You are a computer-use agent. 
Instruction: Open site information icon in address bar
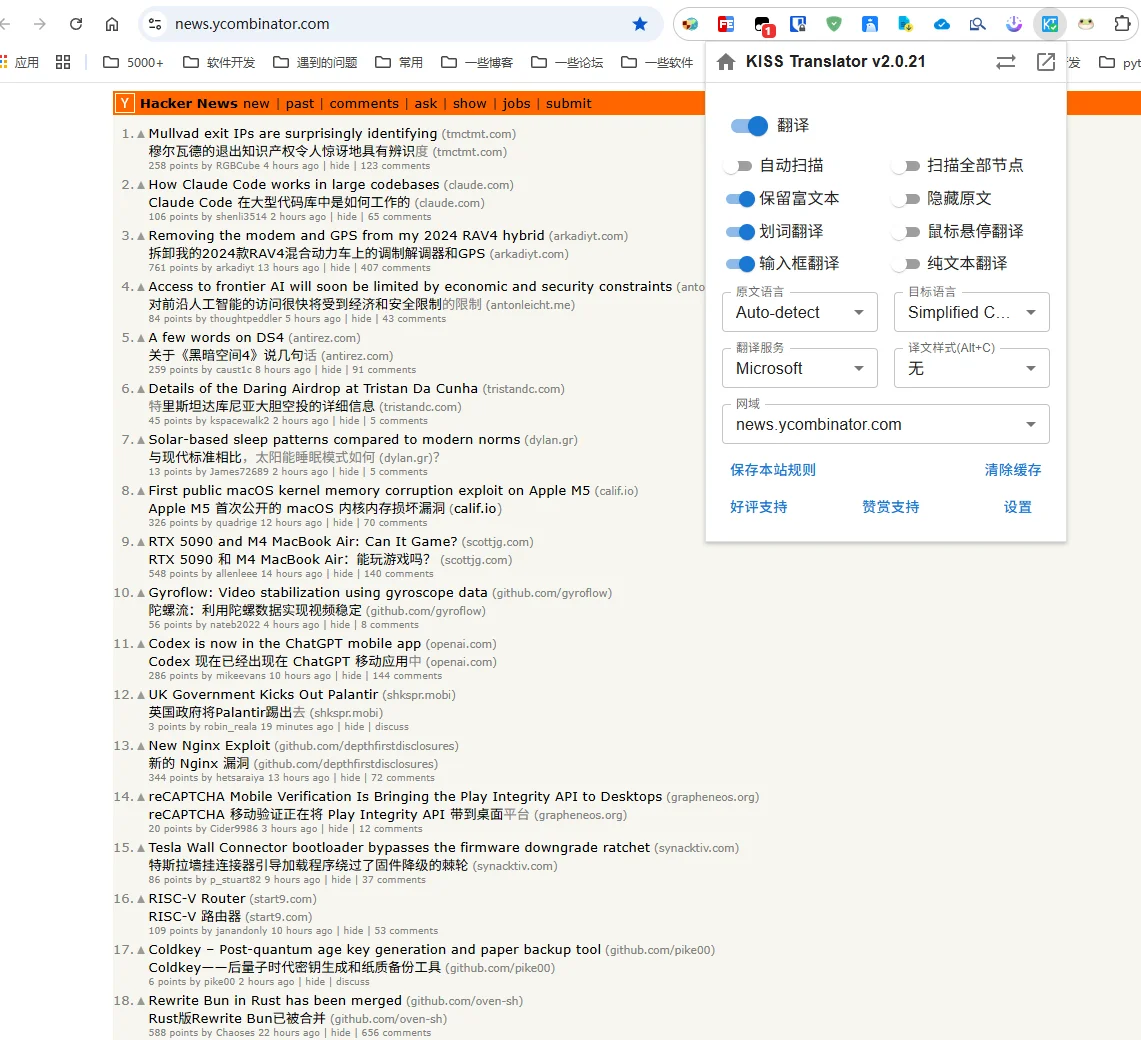155,24
